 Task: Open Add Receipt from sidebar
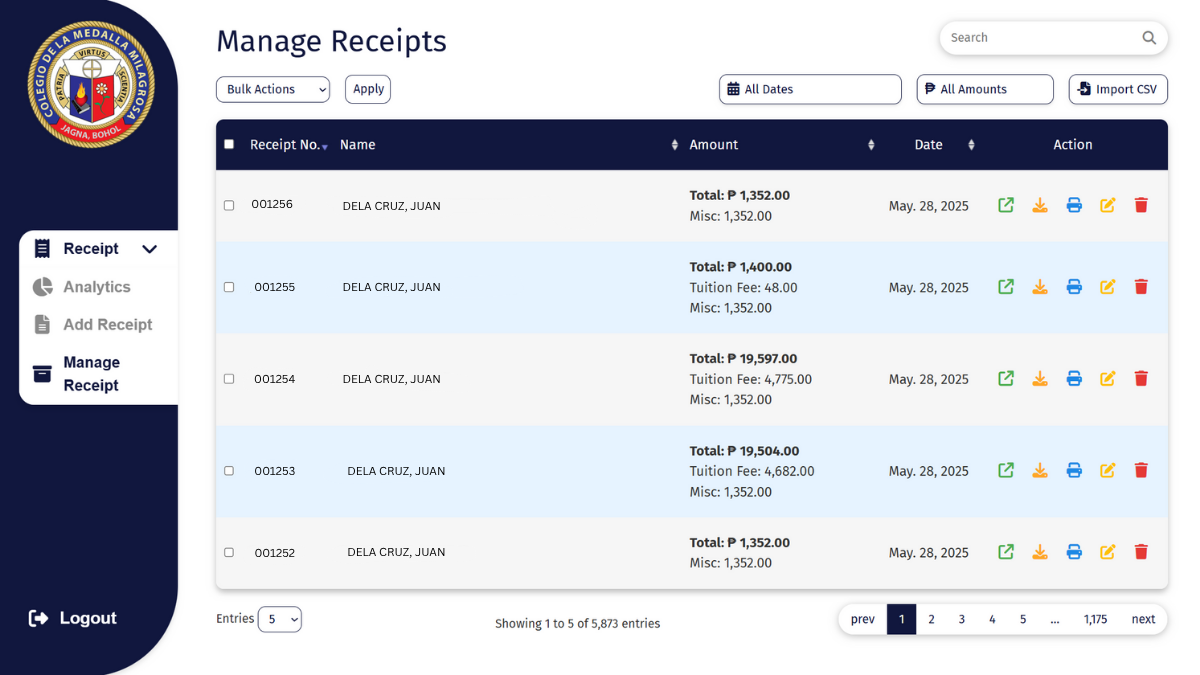click(x=107, y=325)
